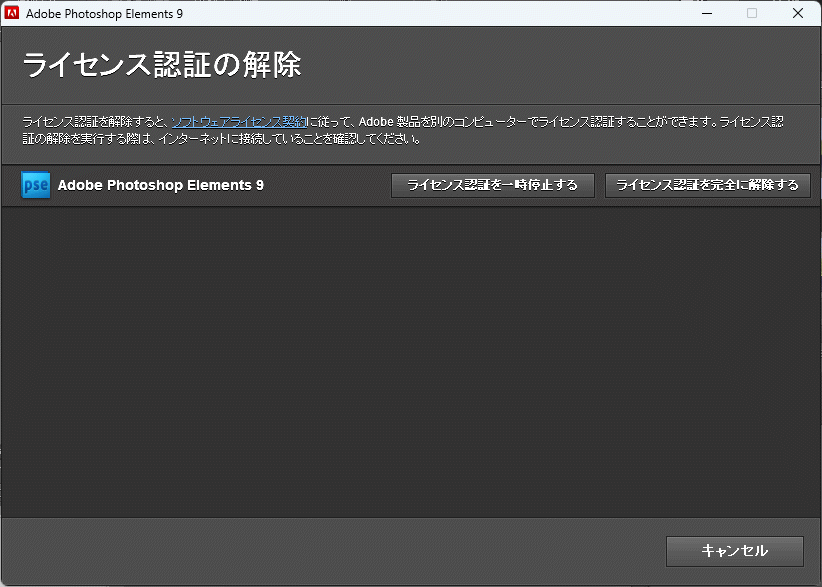Click the Adobe logo in title bar
This screenshot has height=587, width=822.
tap(13, 13)
